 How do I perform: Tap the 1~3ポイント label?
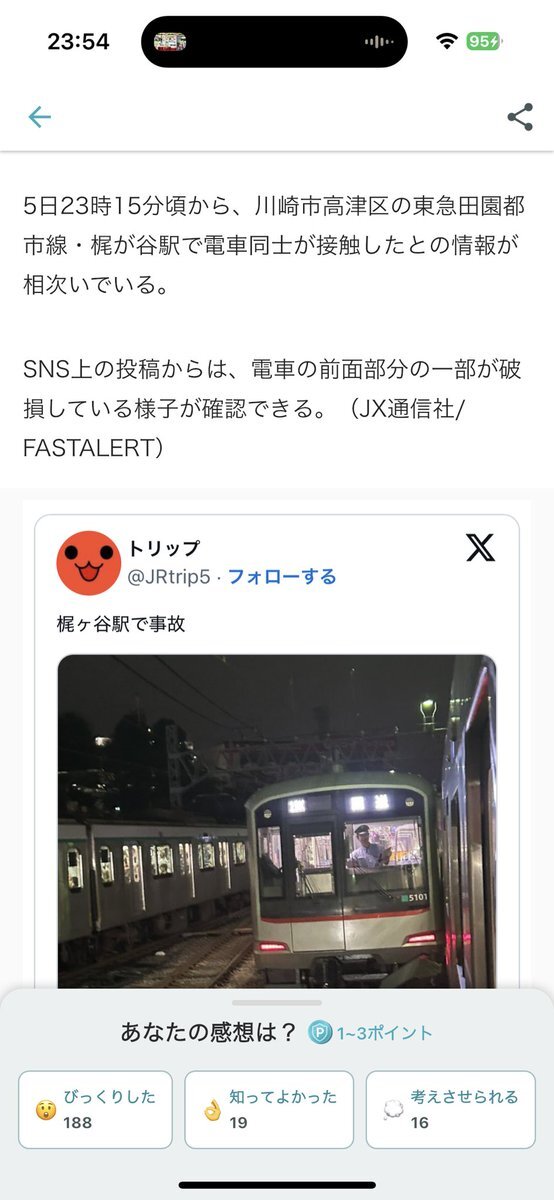coord(384,1033)
